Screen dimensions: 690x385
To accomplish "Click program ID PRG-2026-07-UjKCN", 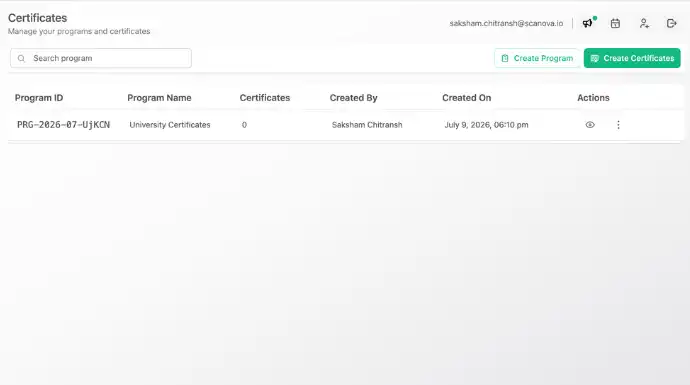I will coord(63,125).
